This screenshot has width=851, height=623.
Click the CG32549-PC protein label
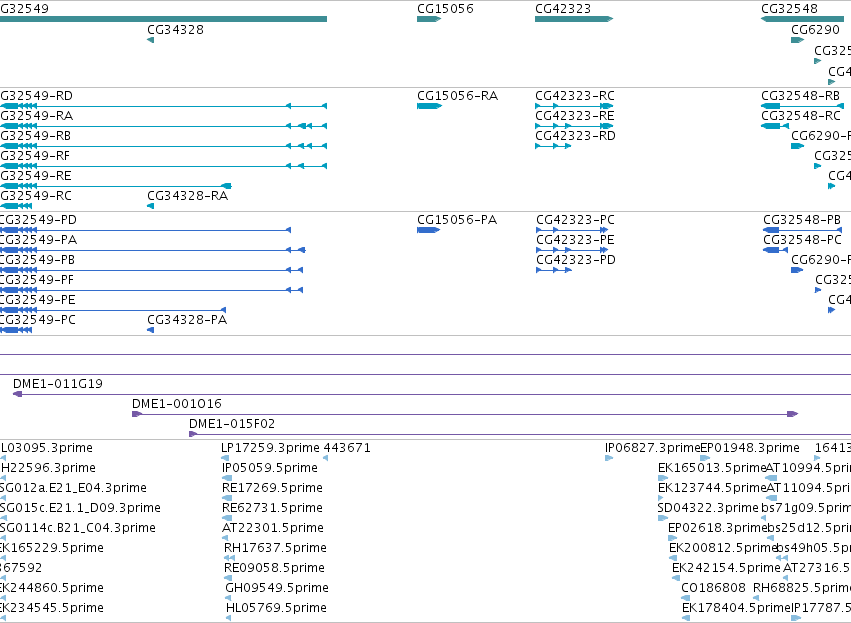click(38, 320)
